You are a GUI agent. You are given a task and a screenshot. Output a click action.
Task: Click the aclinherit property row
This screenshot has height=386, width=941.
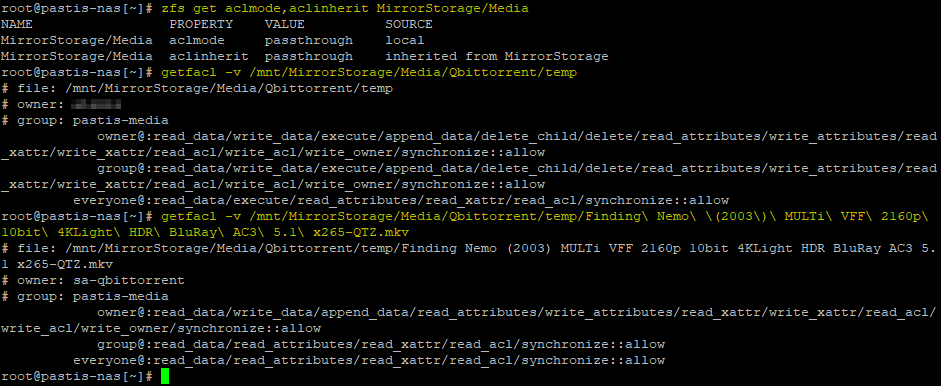pyautogui.click(x=305, y=56)
